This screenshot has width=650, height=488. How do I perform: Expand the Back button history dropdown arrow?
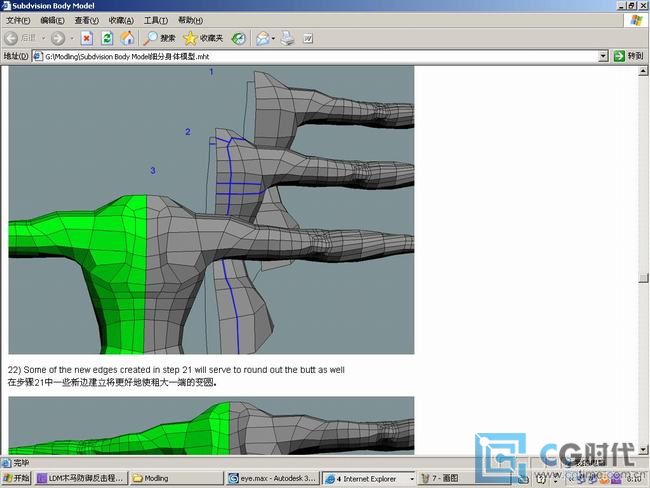(41, 38)
